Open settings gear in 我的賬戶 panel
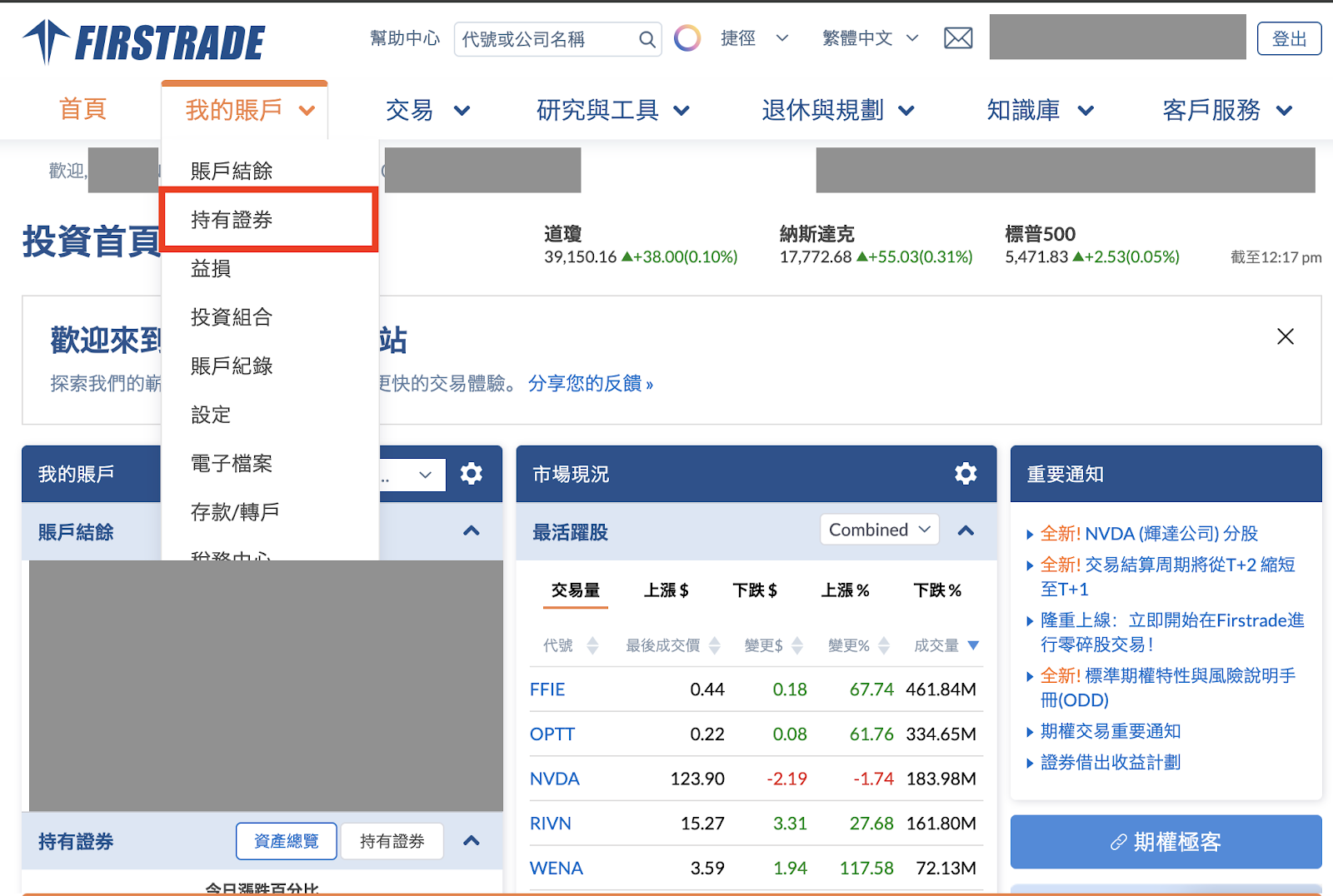 tap(472, 474)
